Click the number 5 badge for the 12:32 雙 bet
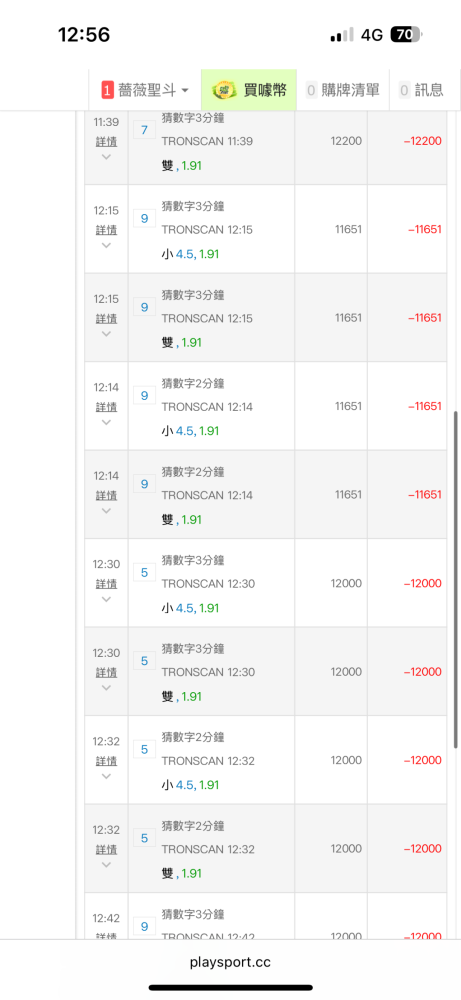Screen dimensions: 461x1000 coord(144,838)
